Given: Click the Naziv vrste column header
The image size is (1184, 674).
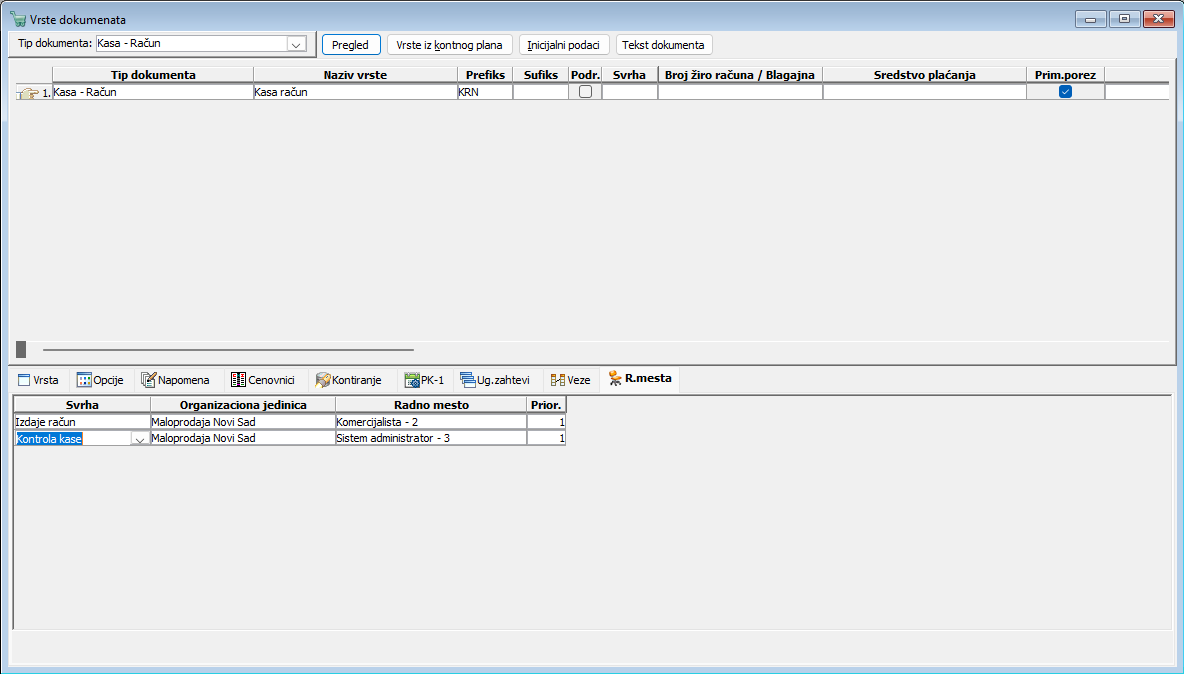Looking at the screenshot, I should point(355,75).
